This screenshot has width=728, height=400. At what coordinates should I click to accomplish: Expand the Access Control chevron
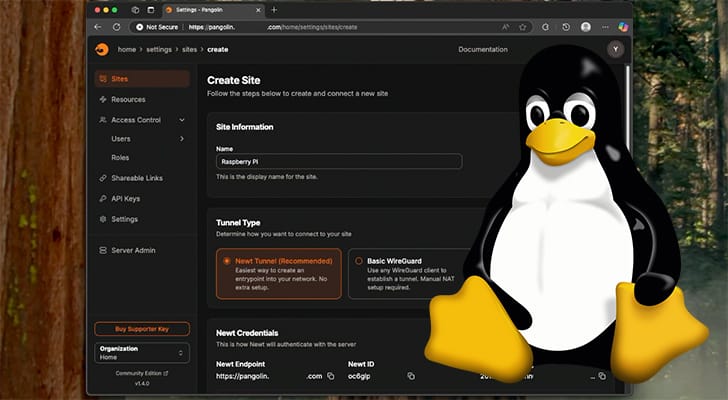pyautogui.click(x=182, y=120)
